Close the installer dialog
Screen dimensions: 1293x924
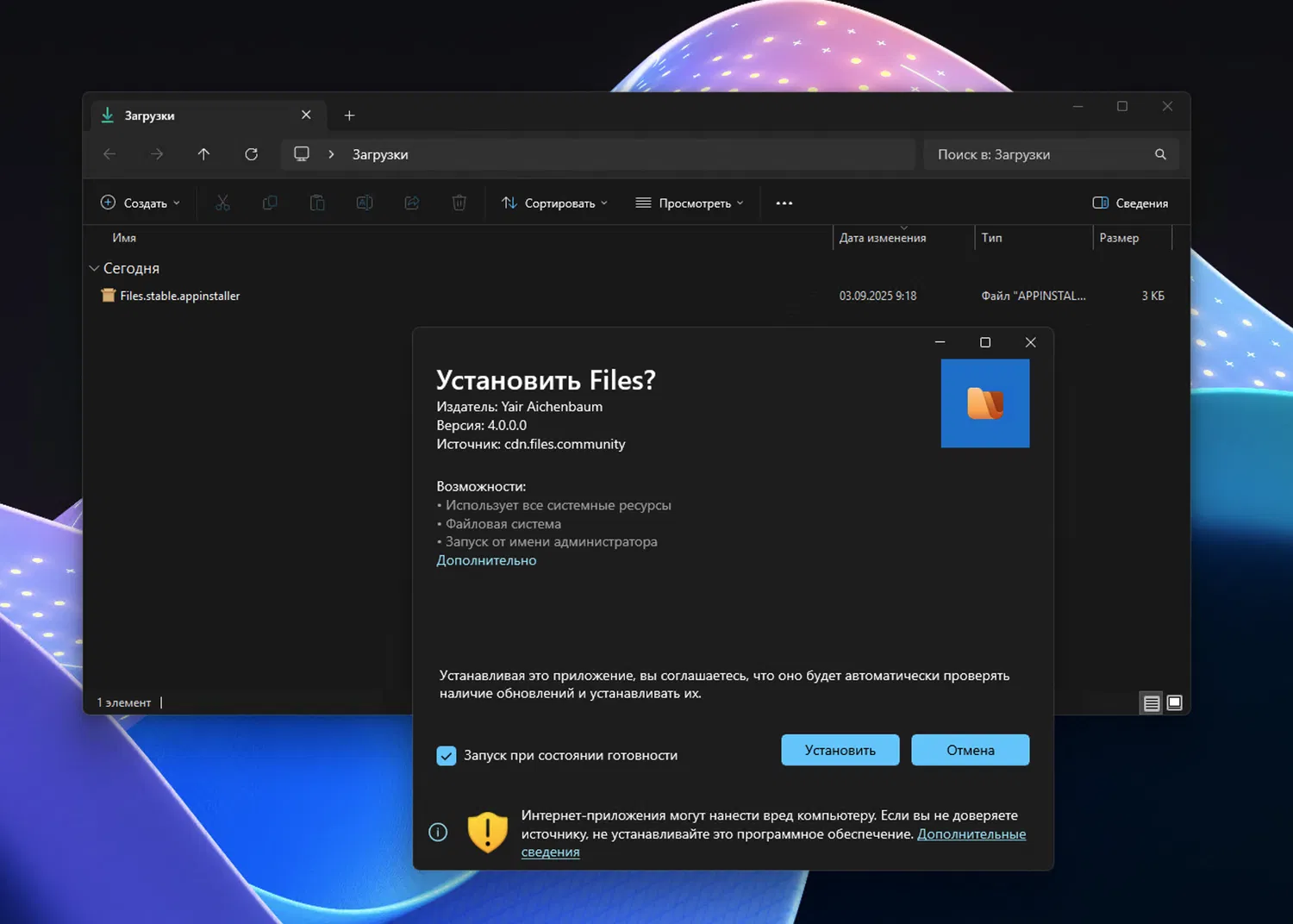click(x=1030, y=342)
